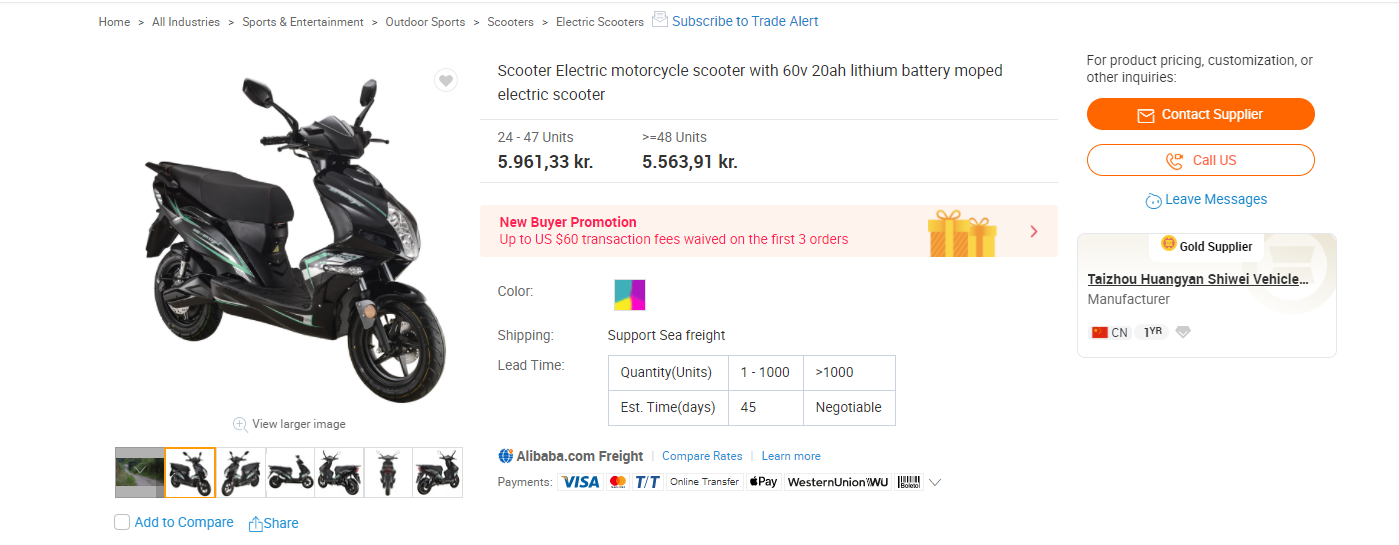Open New Buyer Promotion arrow
The width and height of the screenshot is (1399, 545).
pos(1034,231)
